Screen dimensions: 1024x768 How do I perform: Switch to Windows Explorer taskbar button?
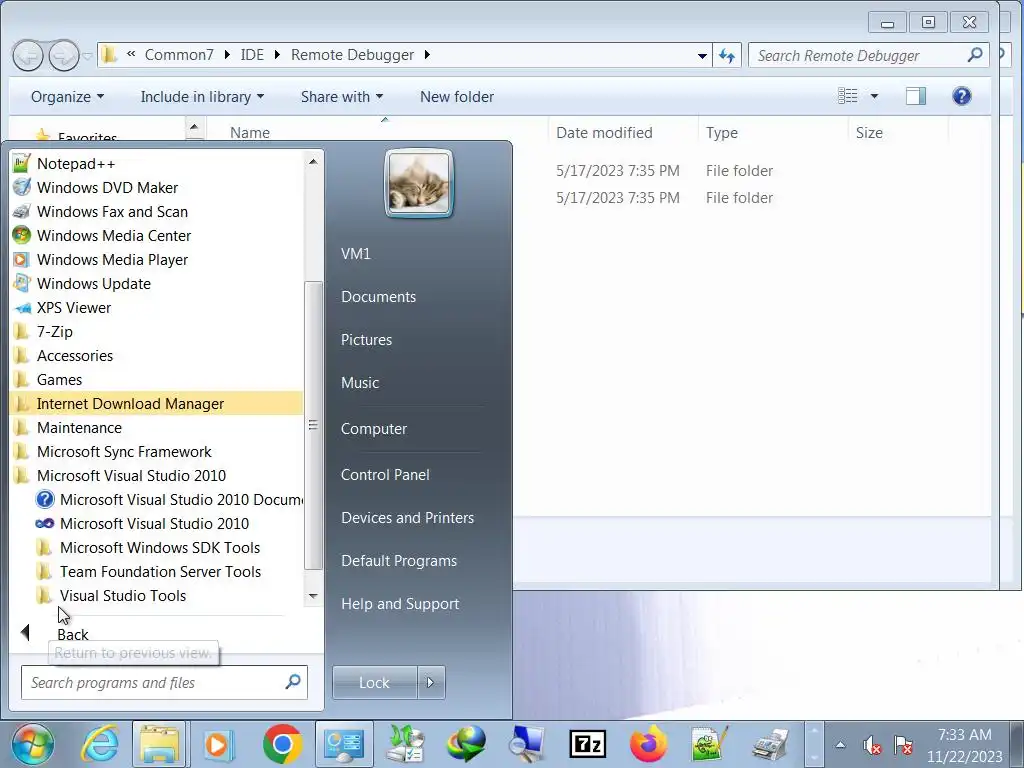159,744
